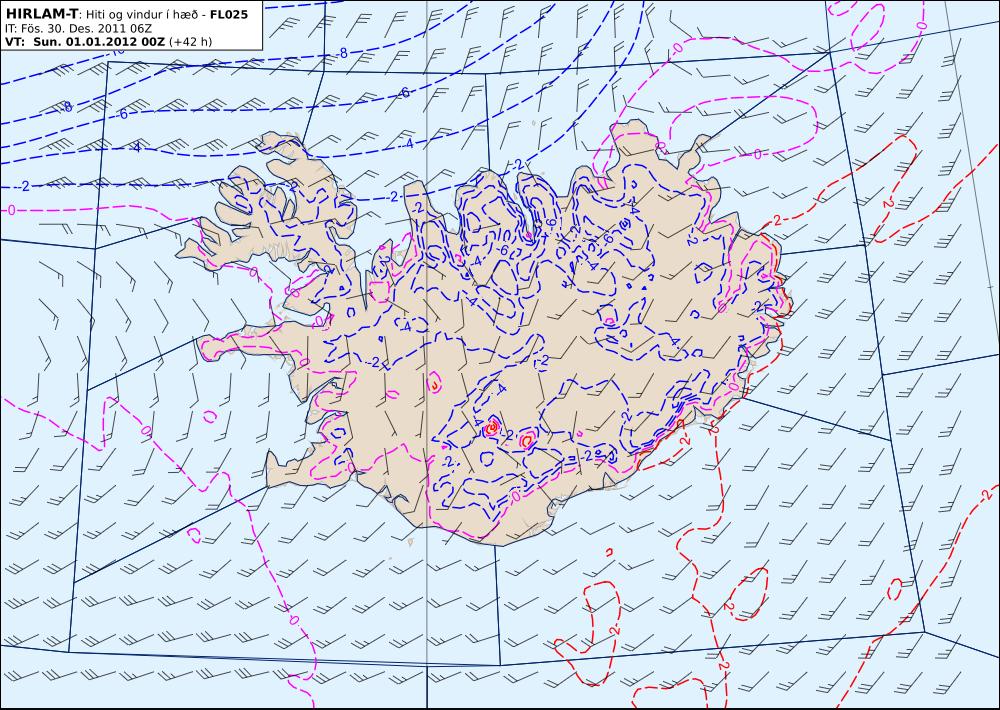The image size is (1000, 710).
Task: Click the "Sun. 01.01.2012 00Z" valid time
Action: pyautogui.click(x=99, y=41)
